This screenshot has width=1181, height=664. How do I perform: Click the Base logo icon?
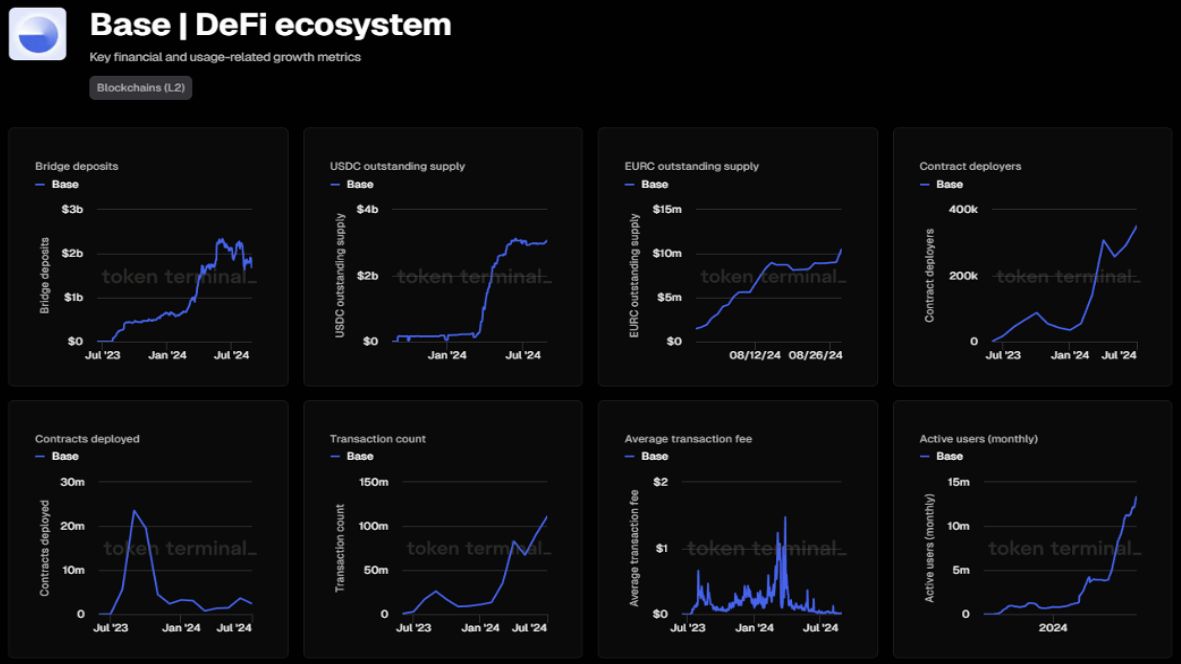click(x=37, y=34)
